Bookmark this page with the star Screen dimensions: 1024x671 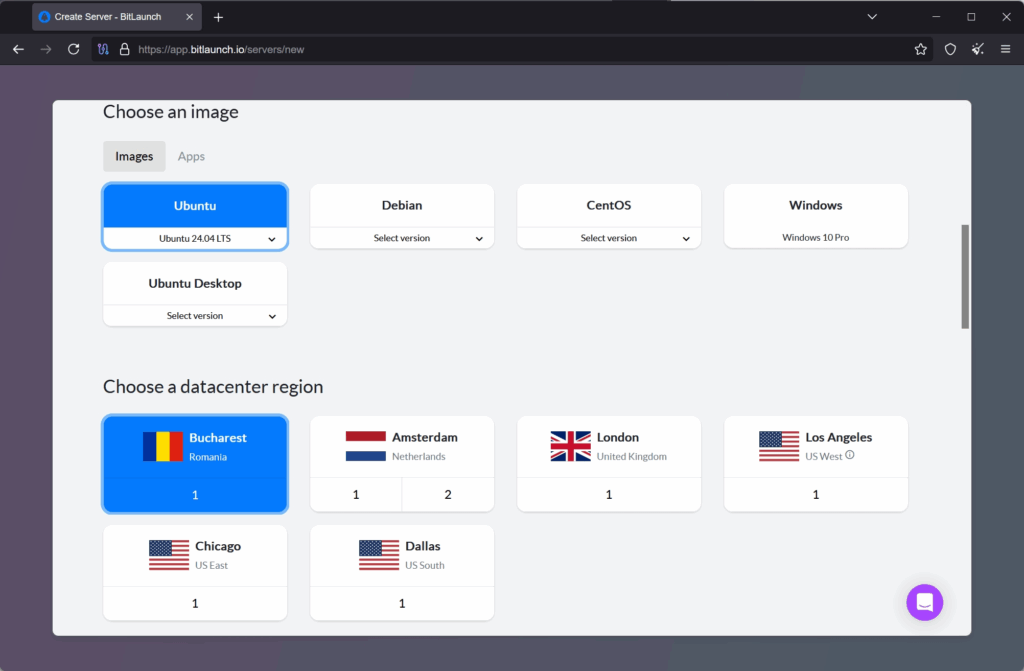[921, 49]
